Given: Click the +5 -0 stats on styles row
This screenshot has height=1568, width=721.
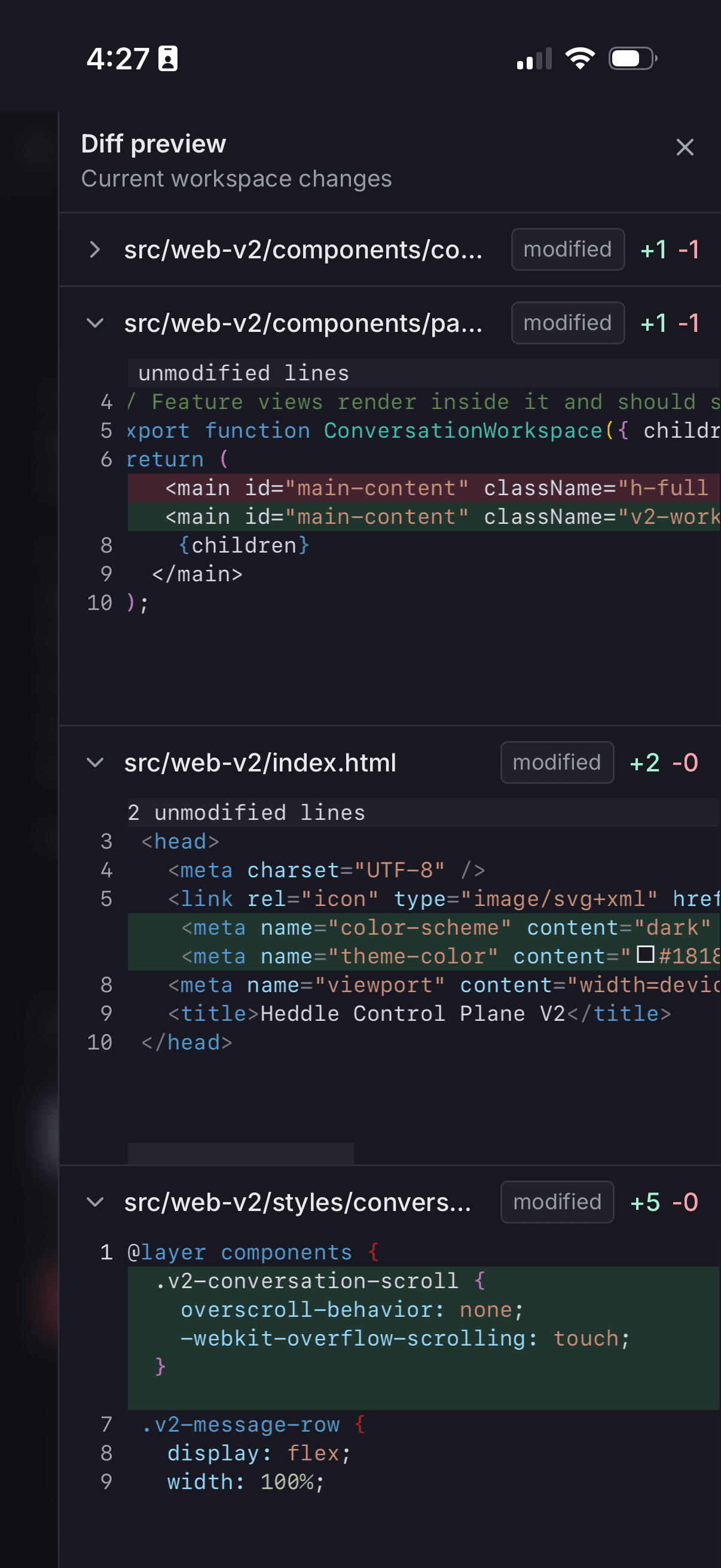Looking at the screenshot, I should (664, 1202).
